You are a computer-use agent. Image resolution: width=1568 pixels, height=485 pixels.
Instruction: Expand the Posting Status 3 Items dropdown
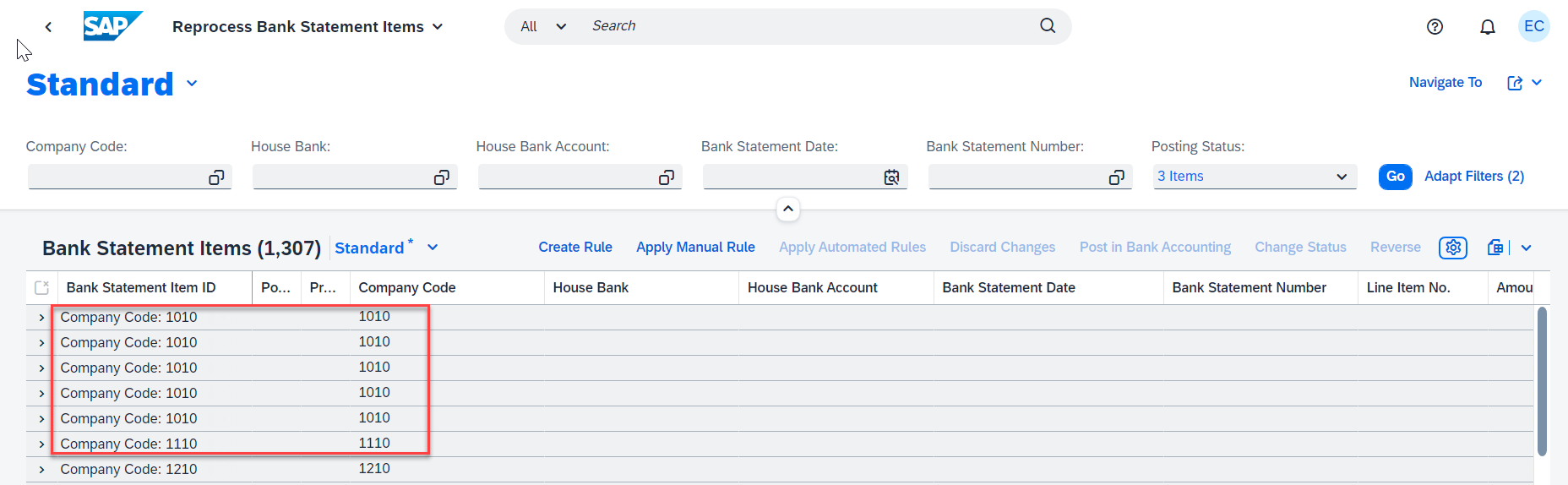pos(1255,177)
